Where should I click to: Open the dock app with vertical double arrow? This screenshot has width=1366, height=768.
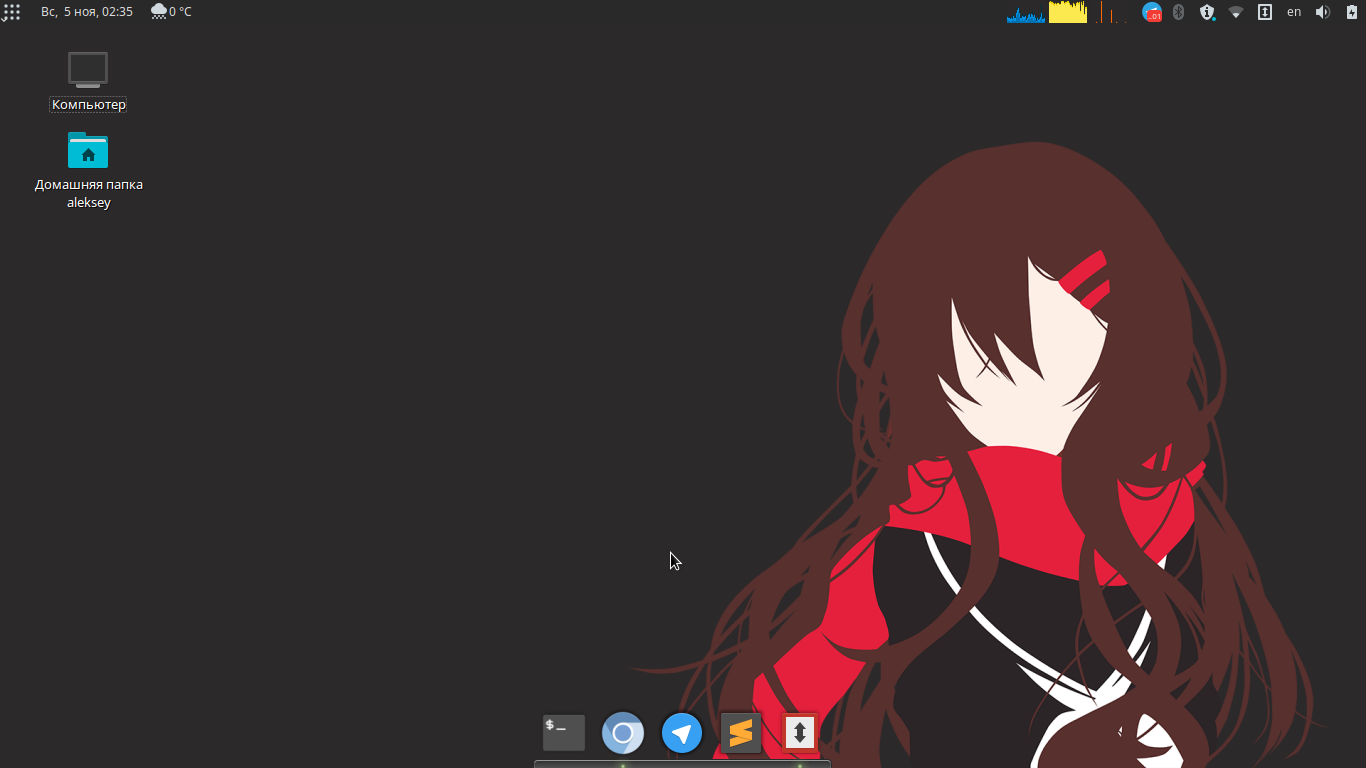tap(800, 733)
